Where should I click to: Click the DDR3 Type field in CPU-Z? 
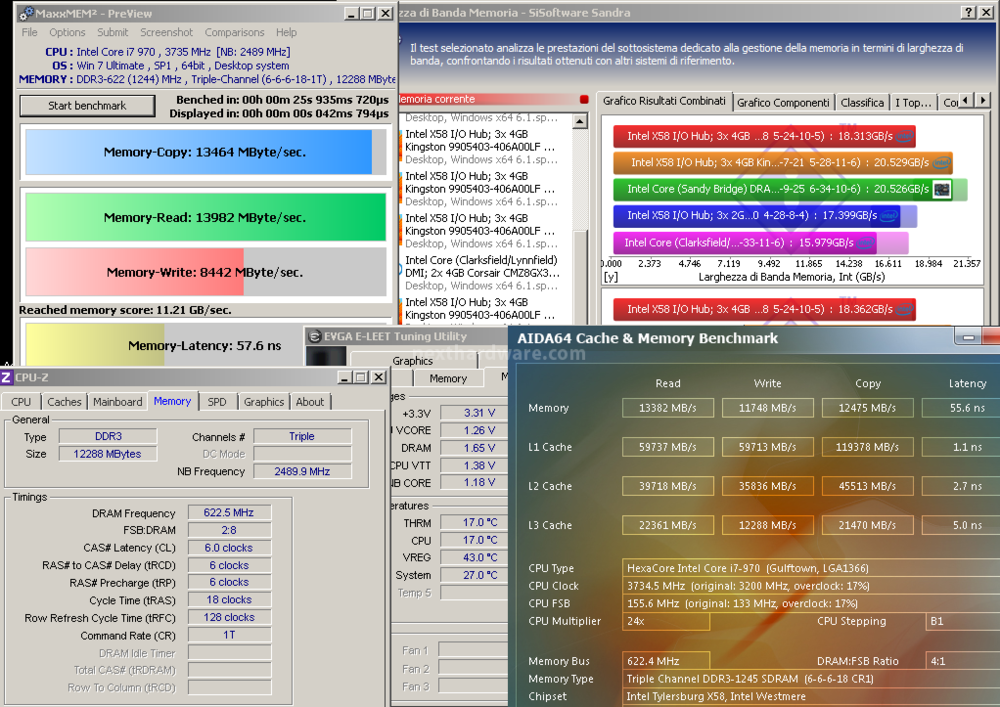coord(108,437)
